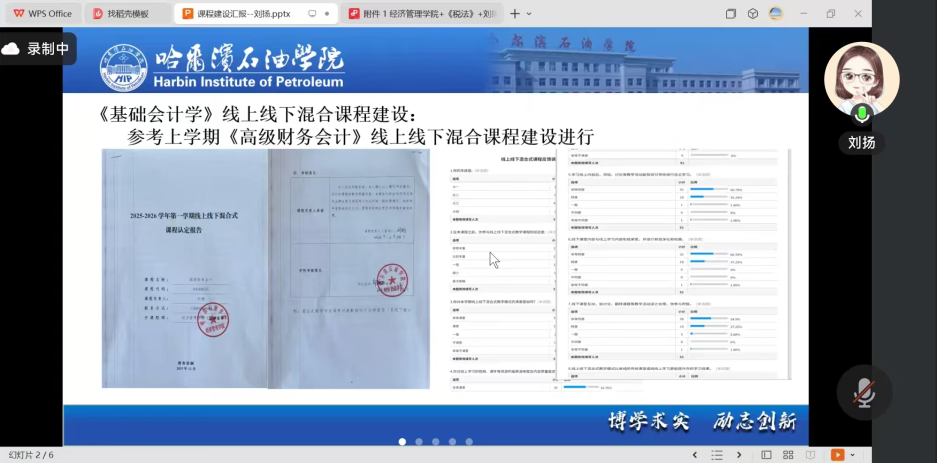The height and width of the screenshot is (463, 937).
Task: Expand slideshow options dropdown arrow
Action: [851, 455]
